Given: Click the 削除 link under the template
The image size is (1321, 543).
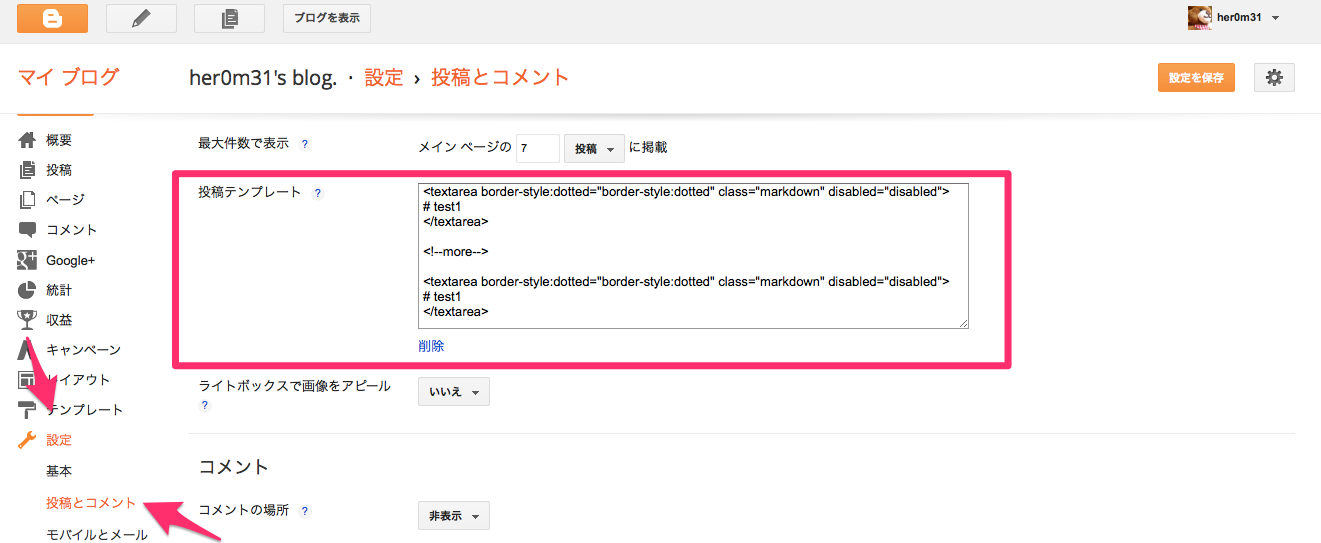Looking at the screenshot, I should point(431,346).
